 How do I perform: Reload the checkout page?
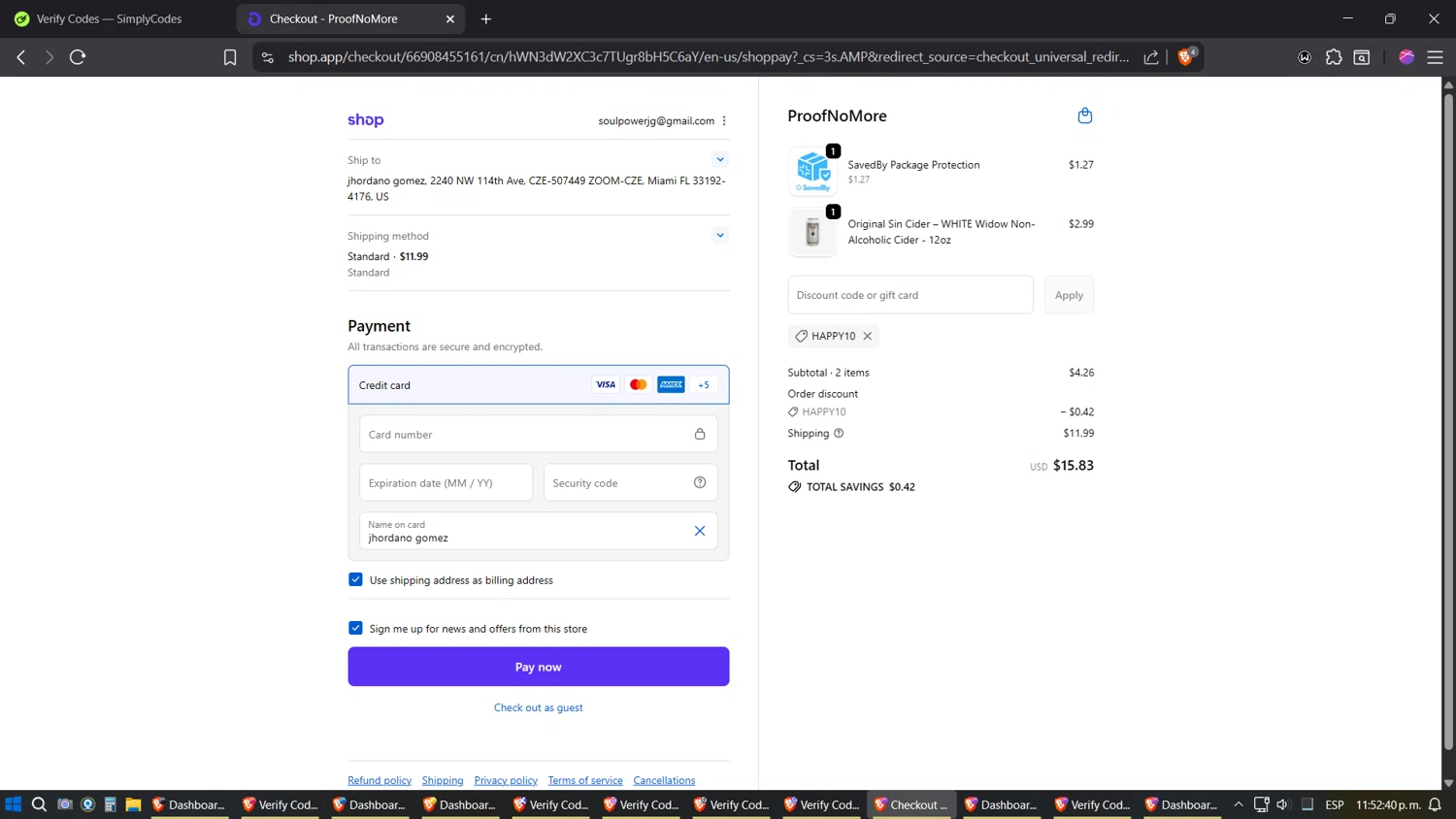[x=78, y=57]
